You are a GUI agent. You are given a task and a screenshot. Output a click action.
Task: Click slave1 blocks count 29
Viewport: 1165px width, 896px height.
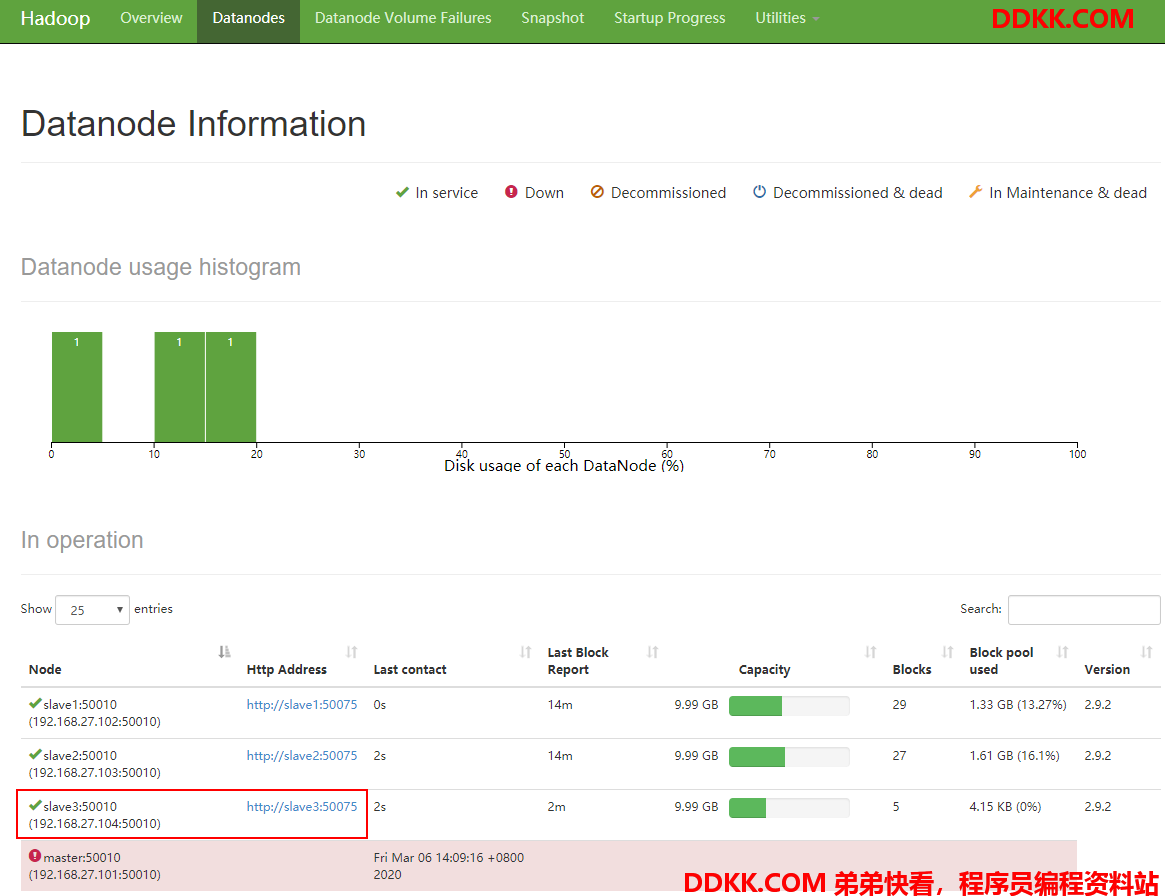[x=899, y=704]
